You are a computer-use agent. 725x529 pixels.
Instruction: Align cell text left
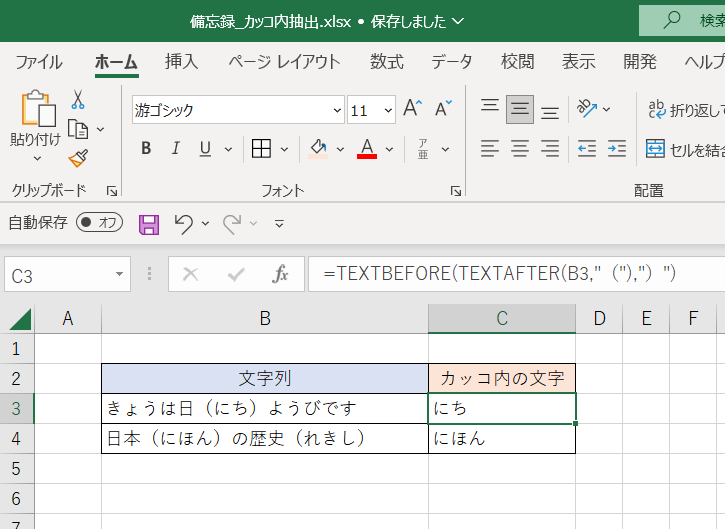tap(490, 149)
